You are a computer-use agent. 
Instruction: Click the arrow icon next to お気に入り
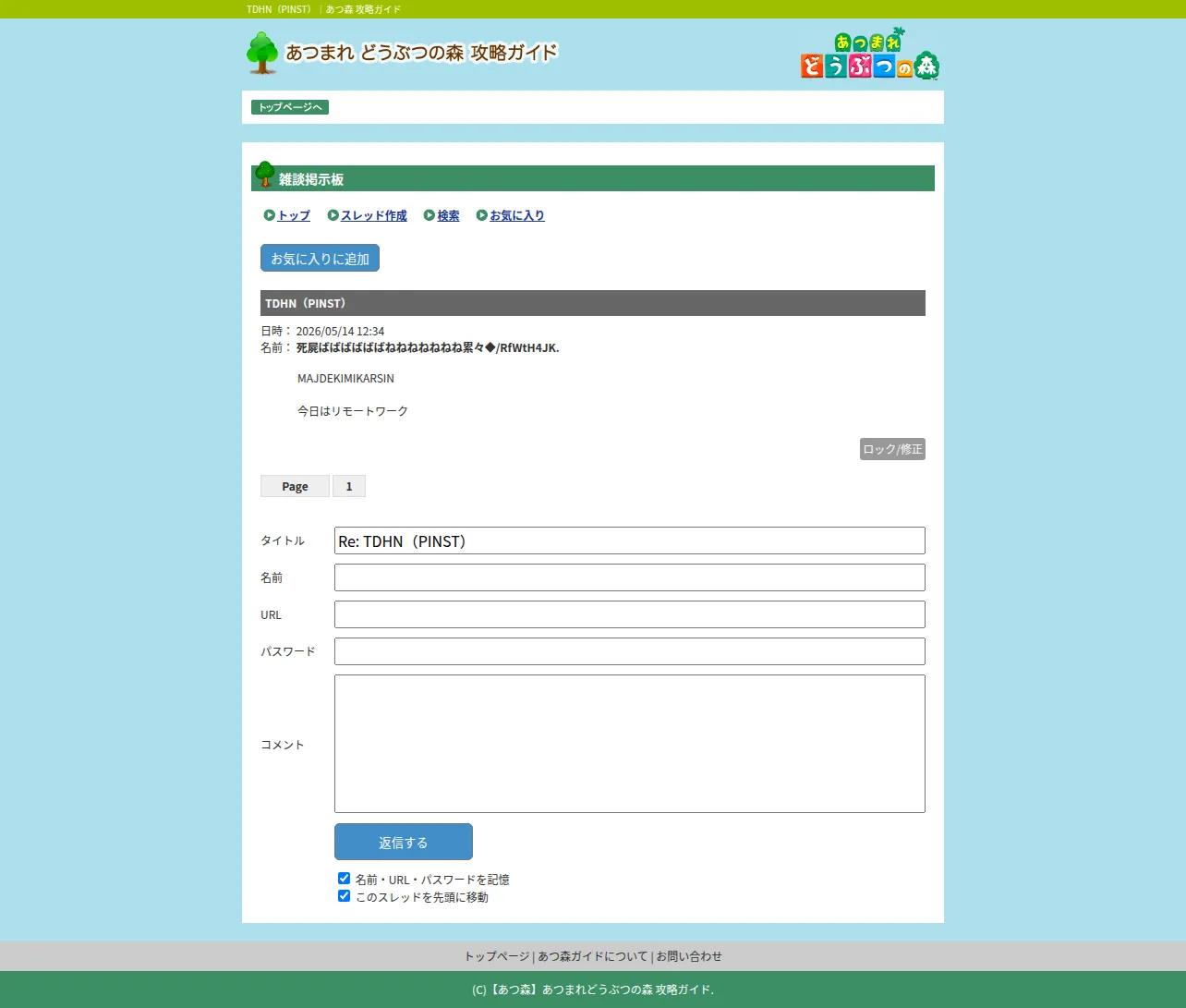pos(482,215)
